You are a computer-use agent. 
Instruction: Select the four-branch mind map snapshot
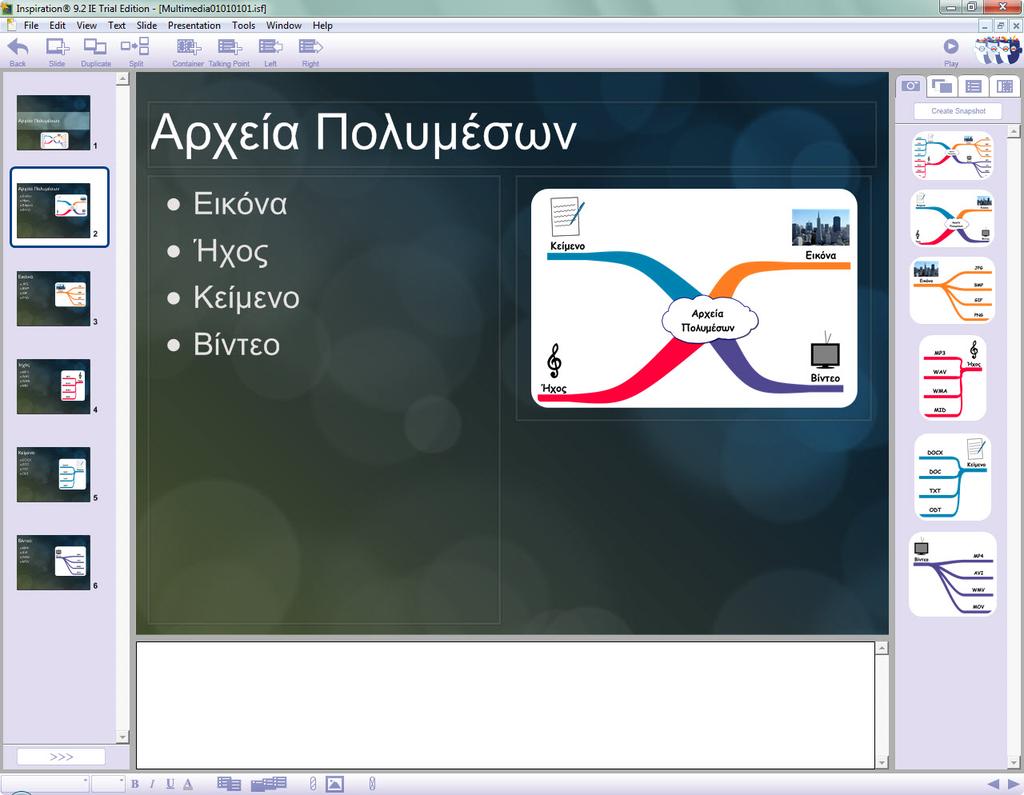(x=953, y=218)
